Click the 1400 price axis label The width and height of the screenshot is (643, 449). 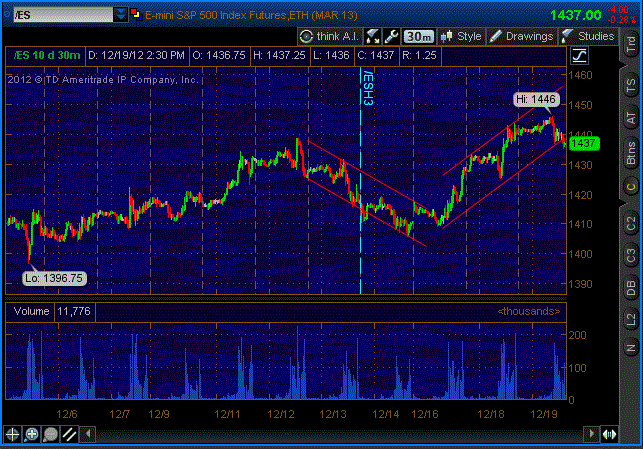click(580, 254)
